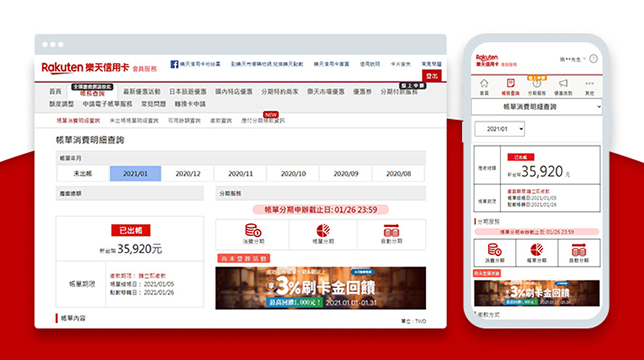644x360 pixels.
Task: Select the 2020/09 billing month tab
Action: point(345,174)
